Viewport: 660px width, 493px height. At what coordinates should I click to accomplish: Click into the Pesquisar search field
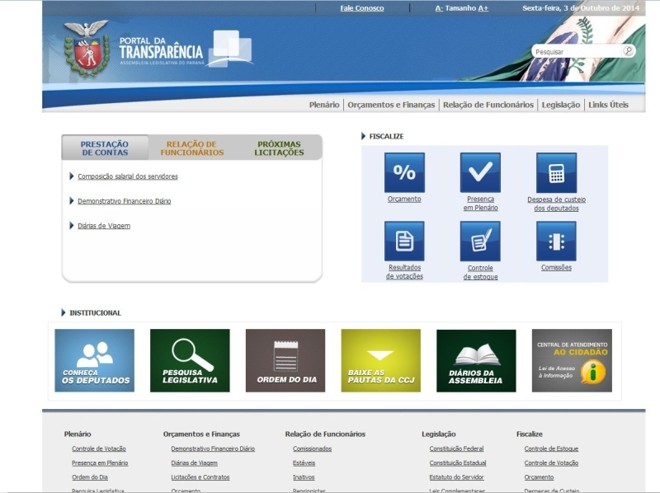point(575,51)
